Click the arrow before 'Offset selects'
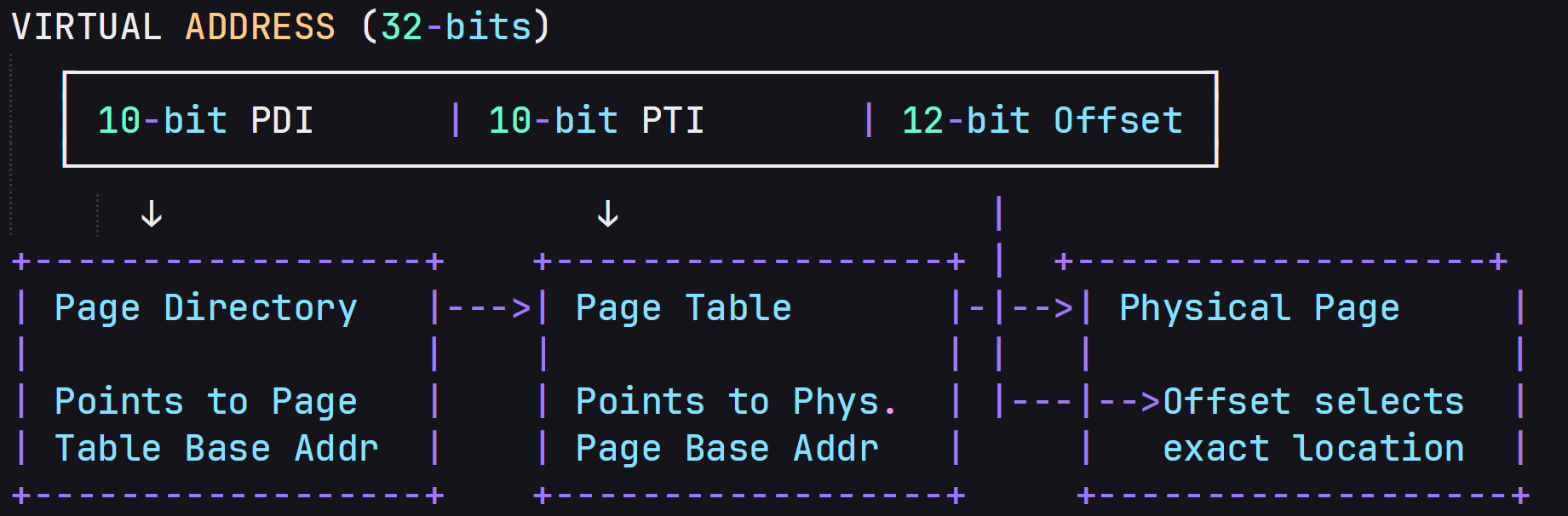Image resolution: width=1568 pixels, height=516 pixels. (1129, 401)
